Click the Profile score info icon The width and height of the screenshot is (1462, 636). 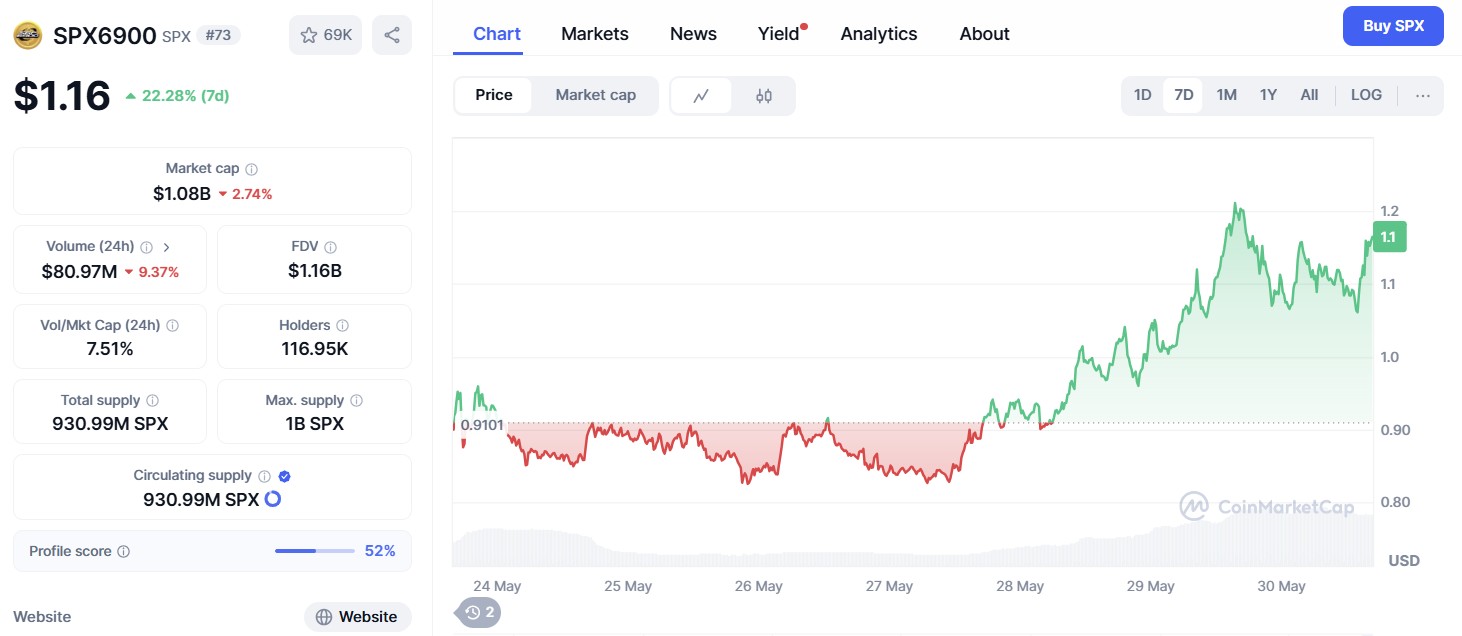click(x=124, y=552)
